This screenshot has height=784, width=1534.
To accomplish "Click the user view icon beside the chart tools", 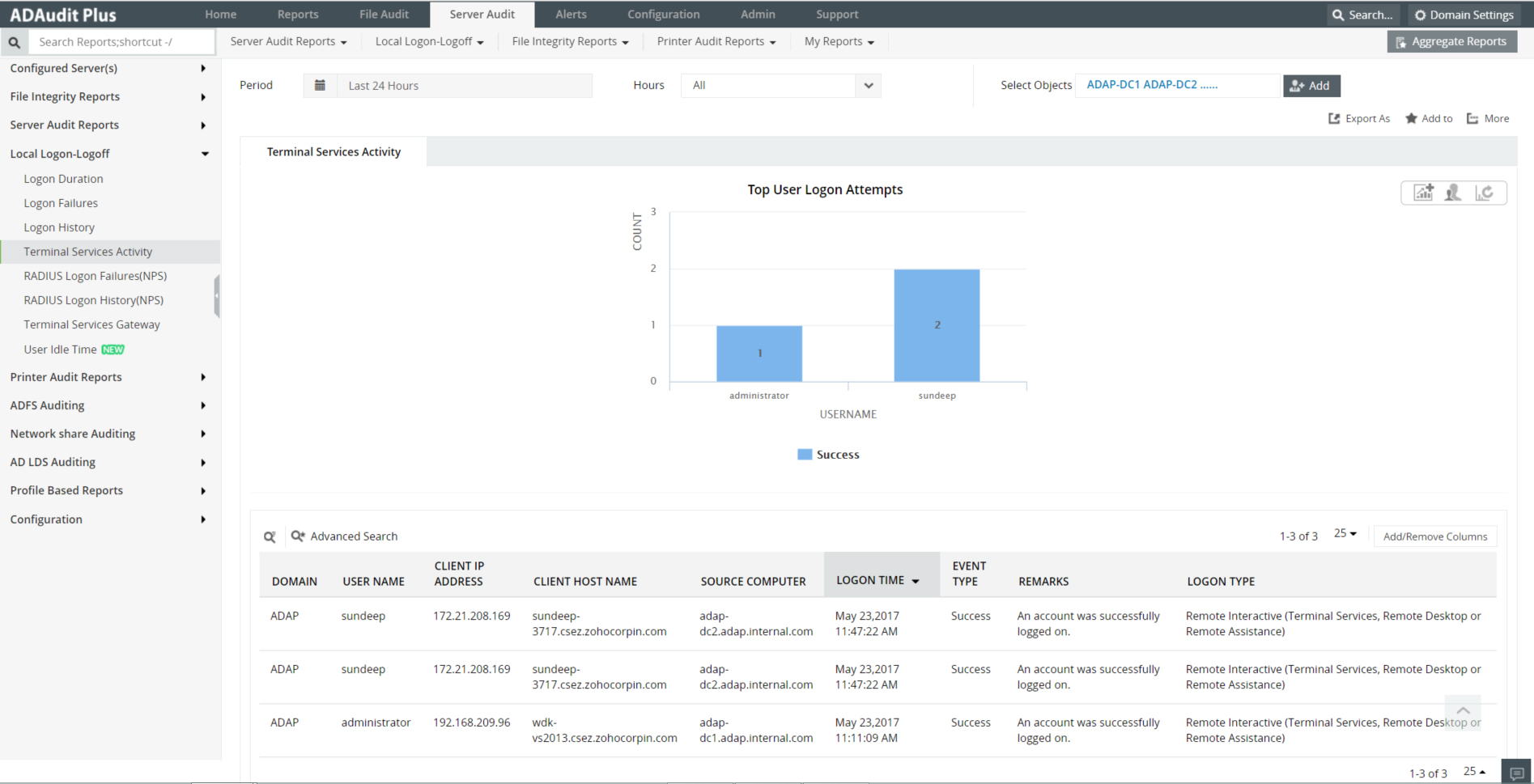I will pyautogui.click(x=1453, y=193).
